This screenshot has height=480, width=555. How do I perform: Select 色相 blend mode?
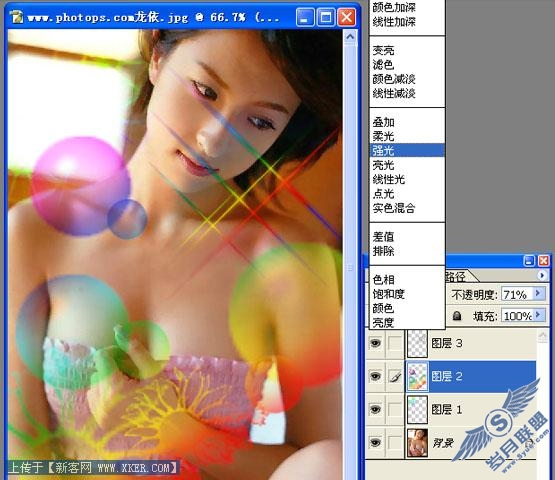[x=383, y=280]
